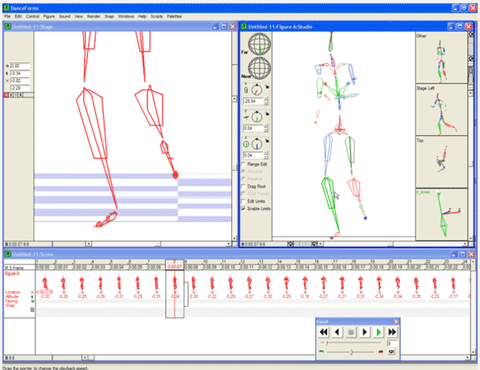
Task: Toggle the loop playback icon
Action: pyautogui.click(x=391, y=352)
